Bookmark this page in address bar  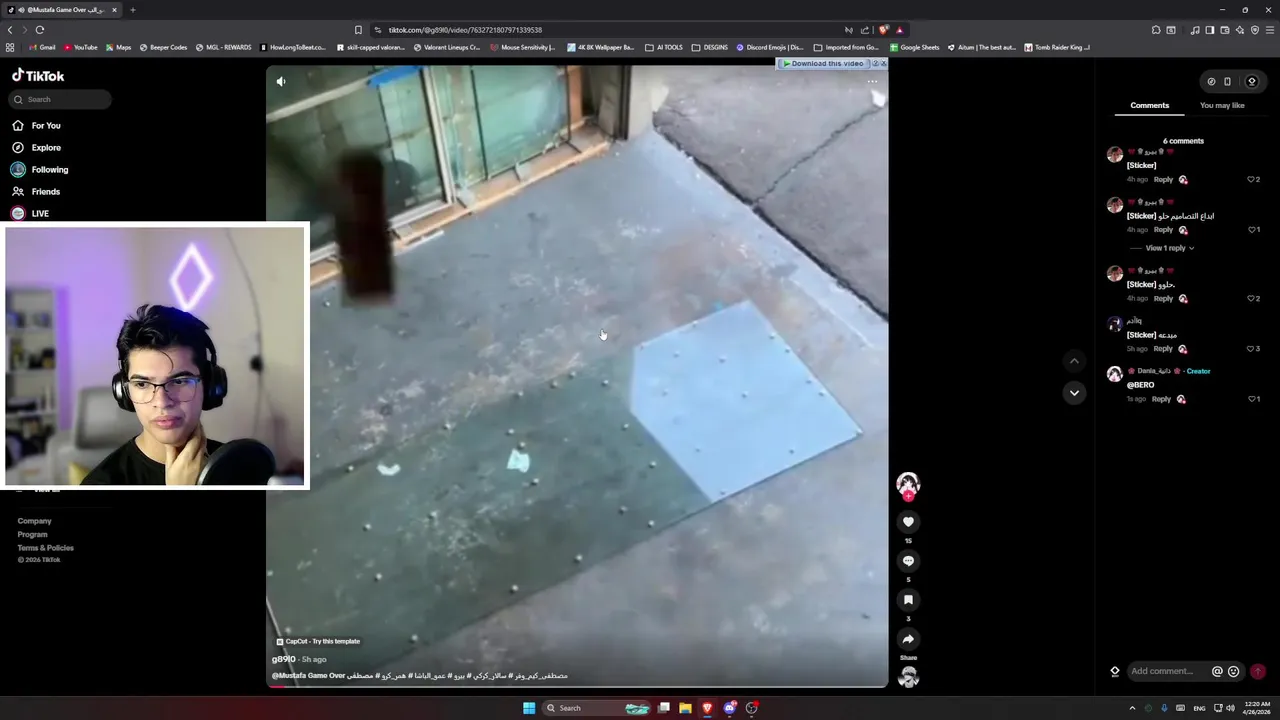[358, 30]
